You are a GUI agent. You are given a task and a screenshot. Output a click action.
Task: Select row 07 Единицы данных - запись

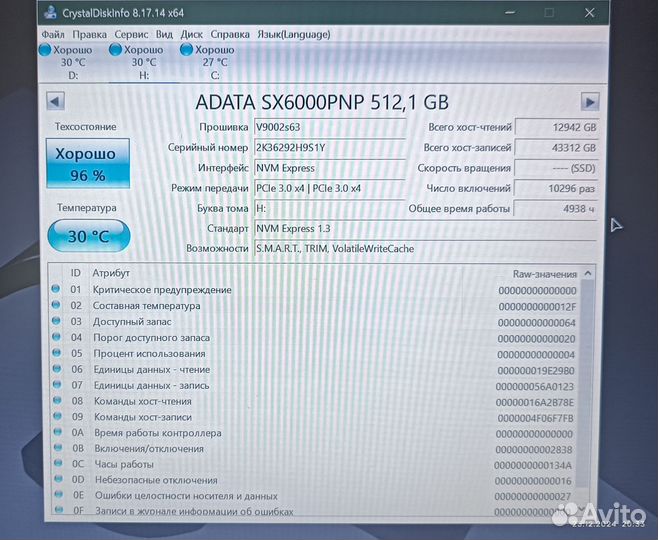(x=316, y=386)
